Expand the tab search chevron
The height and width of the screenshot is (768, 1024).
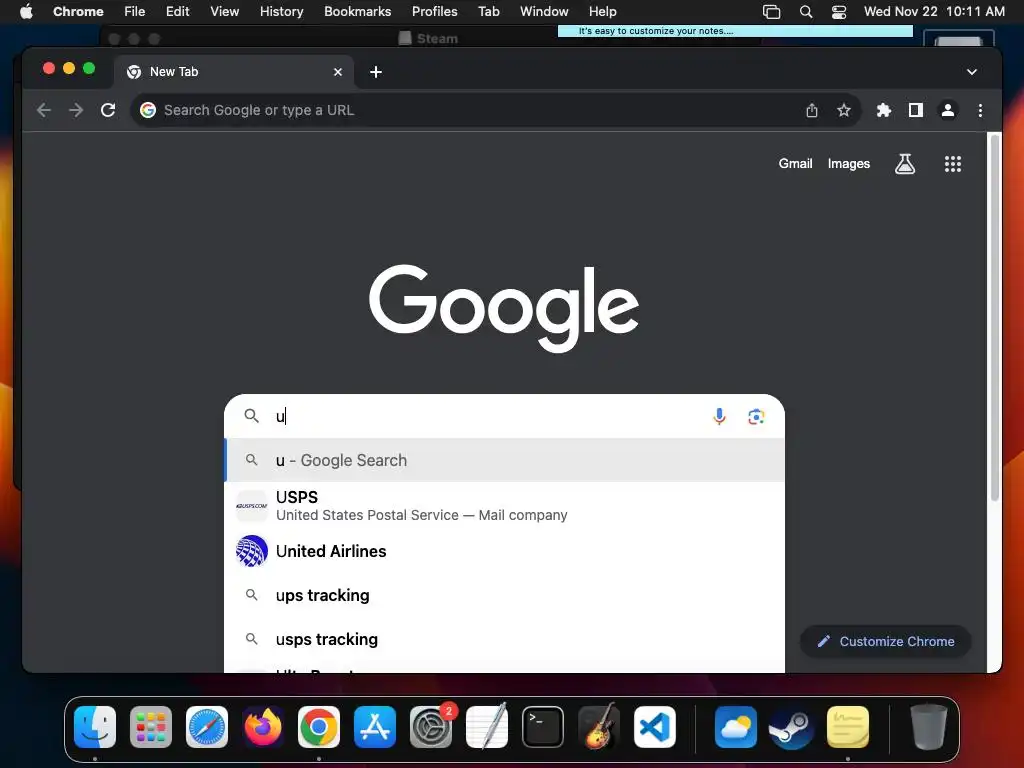click(x=972, y=72)
